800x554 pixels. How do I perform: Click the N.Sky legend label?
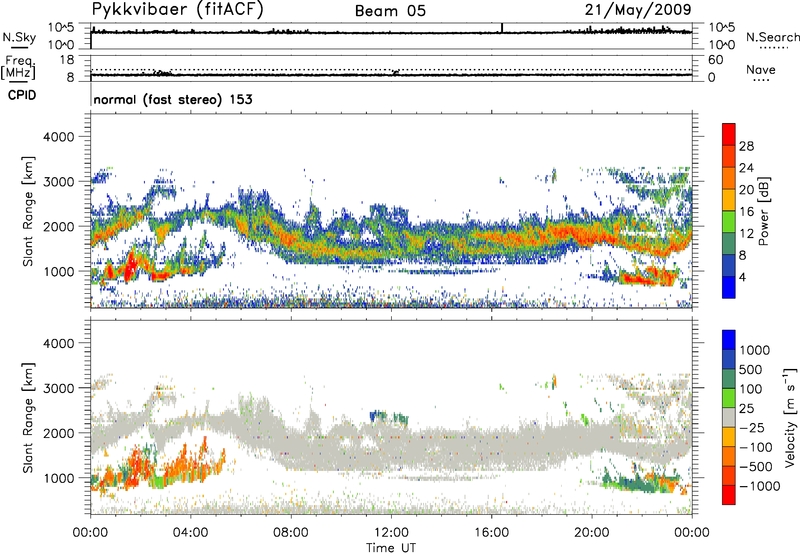[x=19, y=37]
